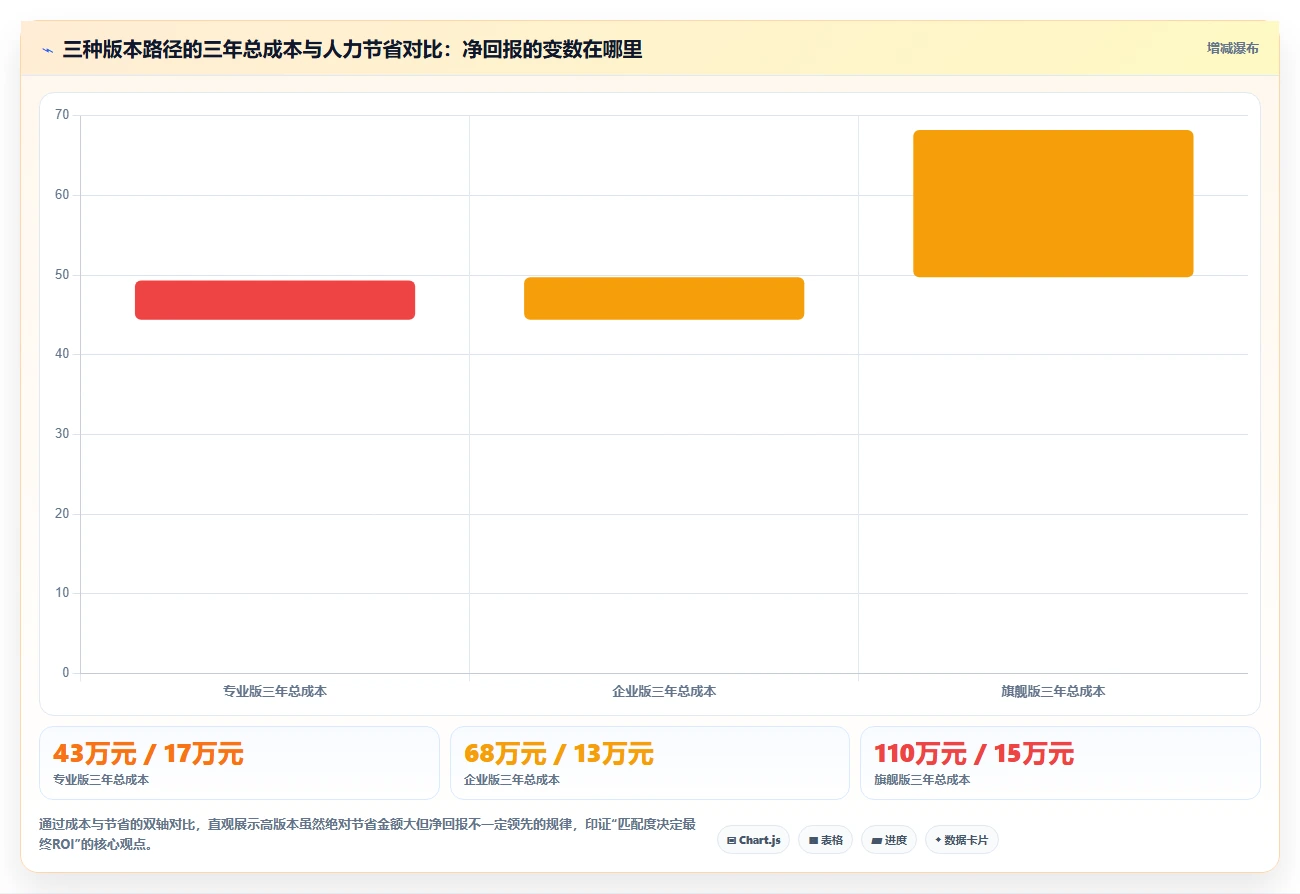
Task: Click the tall orange 旗舰版三年总成本 bar
Action: coord(1053,203)
